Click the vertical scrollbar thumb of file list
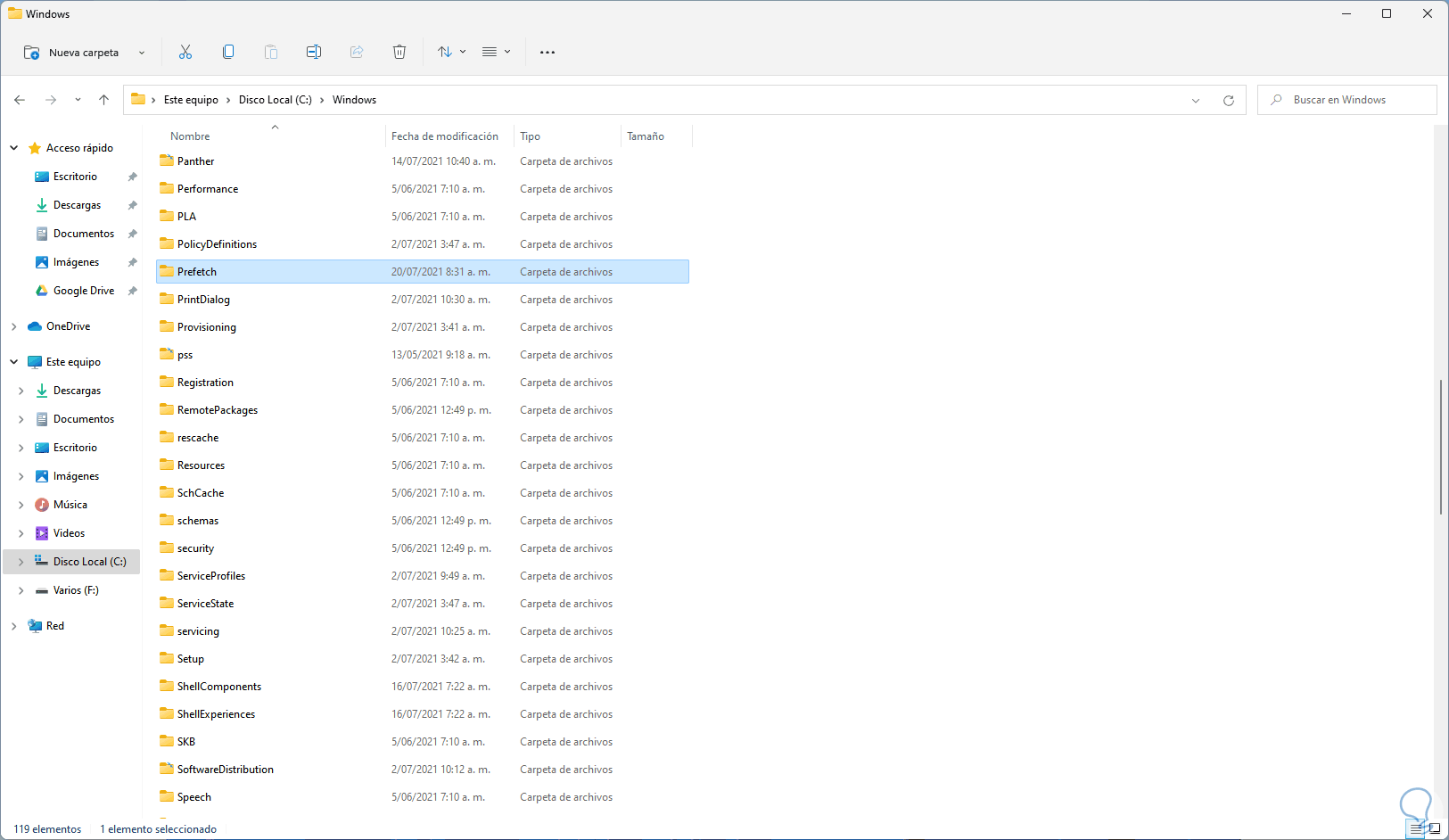 click(x=1441, y=447)
